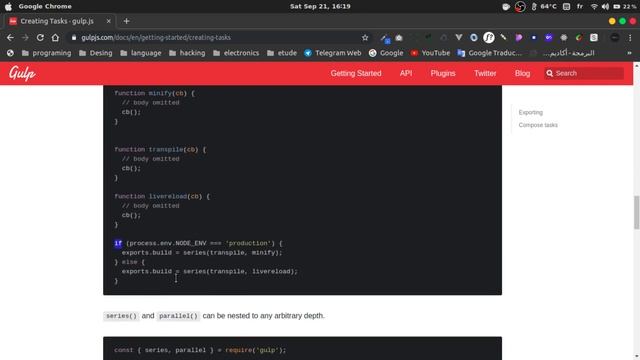This screenshot has width=640, height=360.
Task: Open the Google bookmark
Action: [386, 53]
